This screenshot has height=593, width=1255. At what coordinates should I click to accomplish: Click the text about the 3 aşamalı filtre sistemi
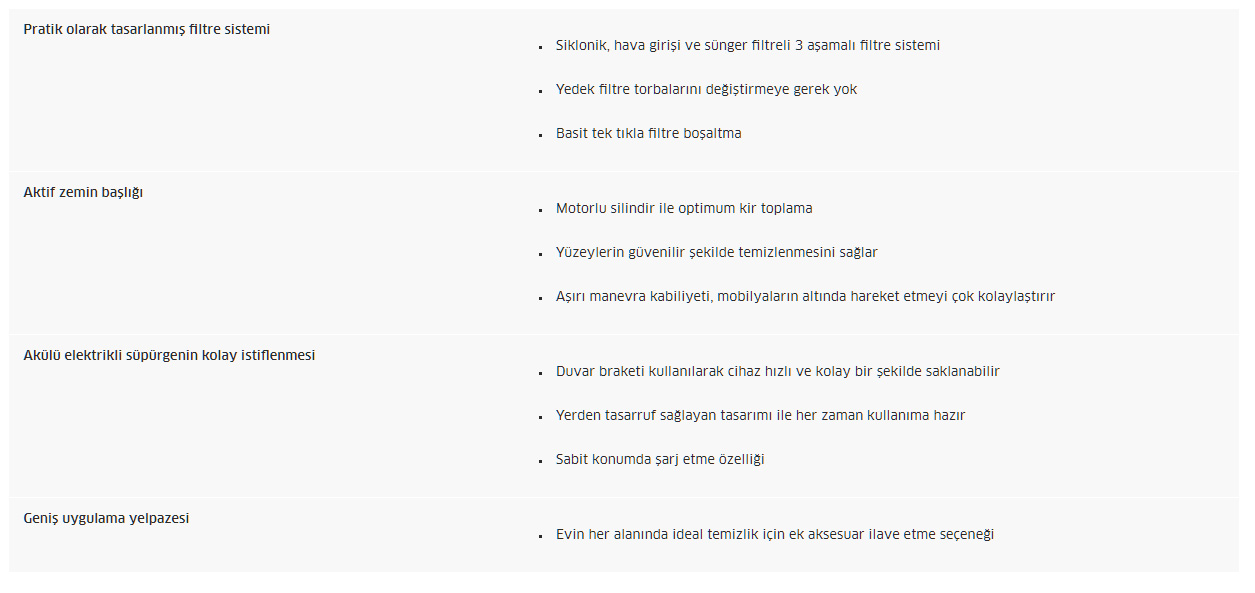pos(748,45)
